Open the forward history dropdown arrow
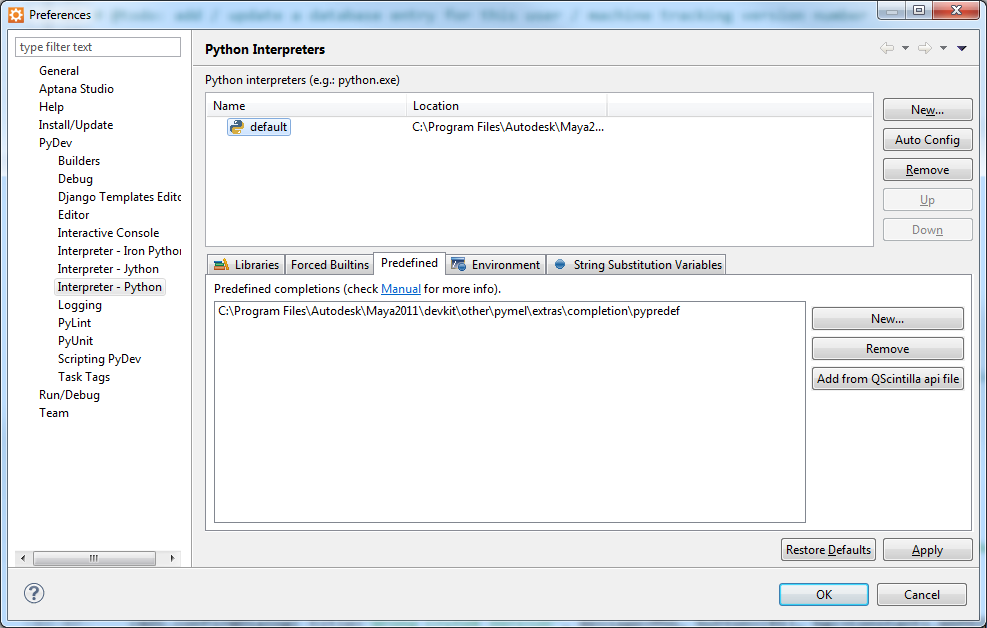The height and width of the screenshot is (628, 987). click(943, 48)
